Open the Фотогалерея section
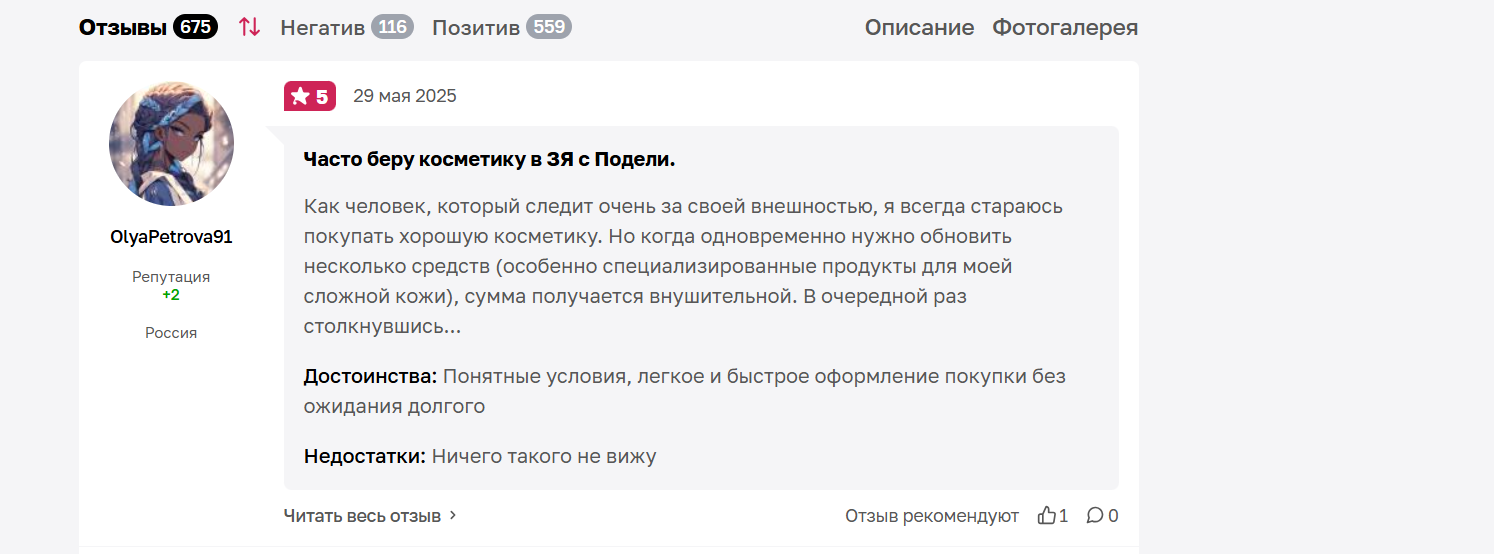Screen dimensions: 1494x554 tap(1065, 28)
